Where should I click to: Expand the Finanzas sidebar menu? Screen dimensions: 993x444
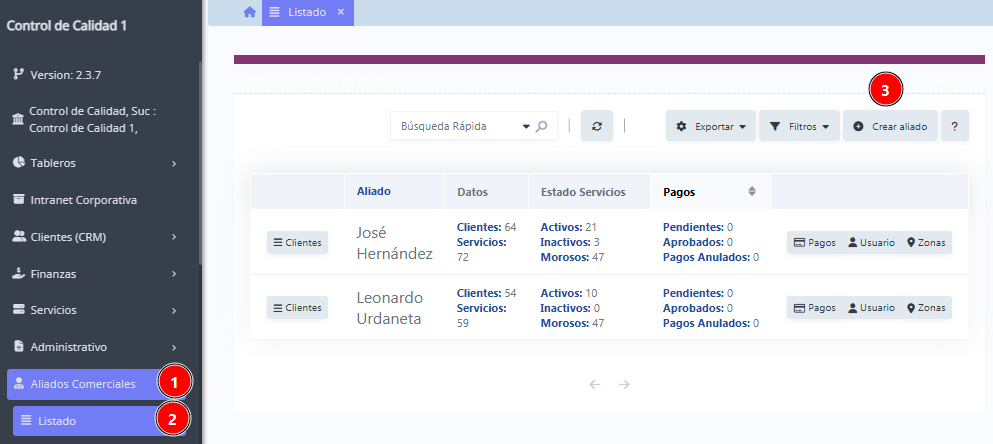[x=95, y=273]
